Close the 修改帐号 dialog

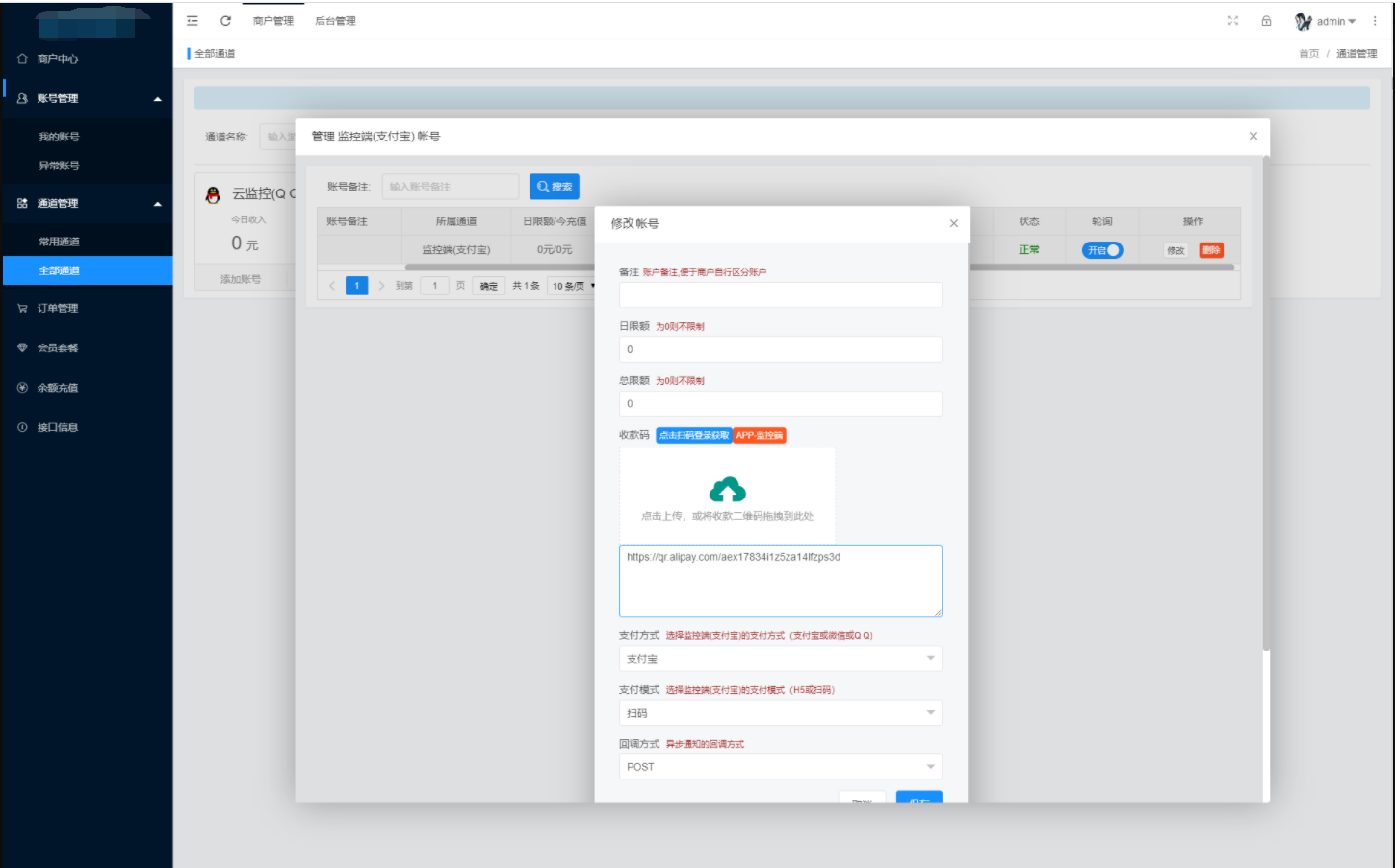tap(953, 223)
